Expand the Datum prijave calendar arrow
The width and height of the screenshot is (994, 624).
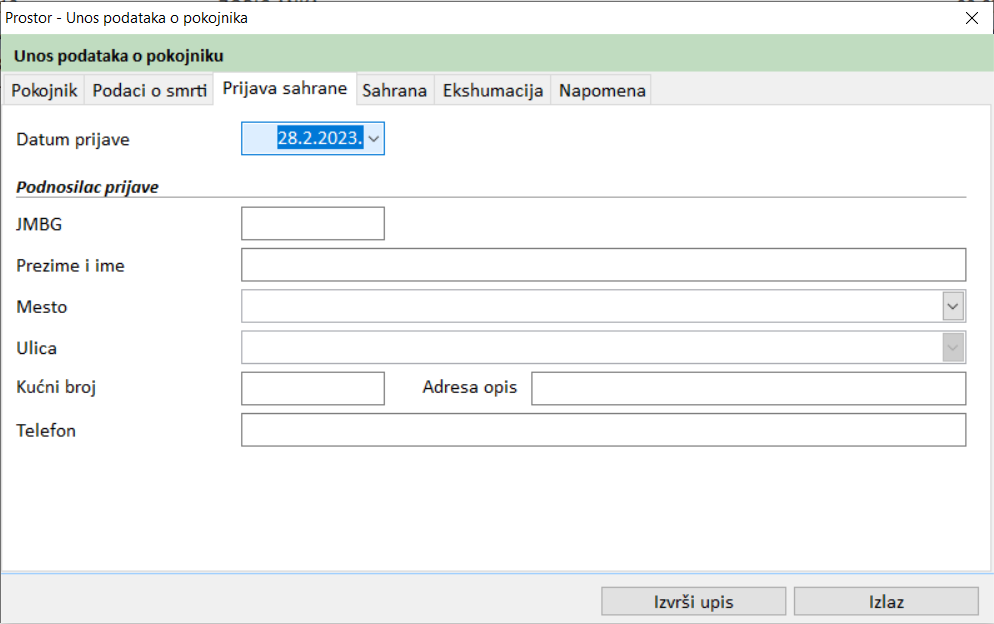[x=374, y=139]
